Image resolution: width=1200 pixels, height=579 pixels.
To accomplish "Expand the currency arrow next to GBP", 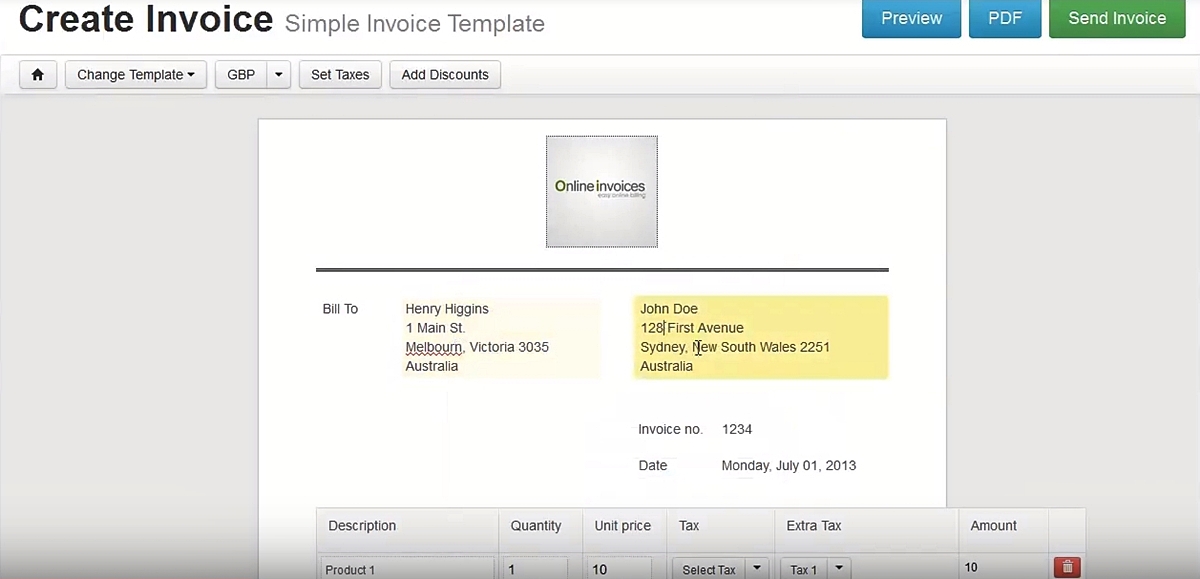I will (279, 75).
